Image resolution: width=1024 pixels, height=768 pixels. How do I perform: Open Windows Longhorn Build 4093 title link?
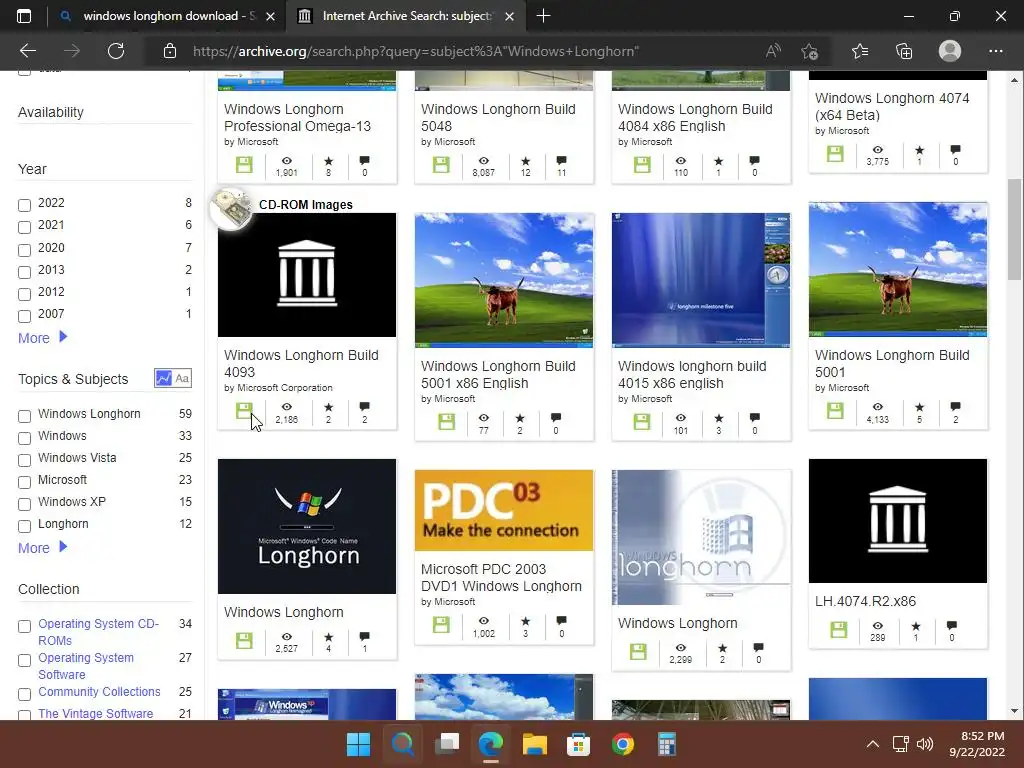click(x=301, y=364)
